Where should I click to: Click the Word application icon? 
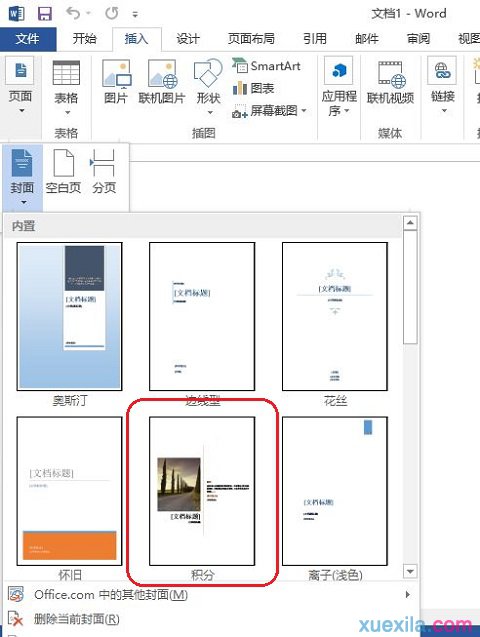click(x=16, y=13)
